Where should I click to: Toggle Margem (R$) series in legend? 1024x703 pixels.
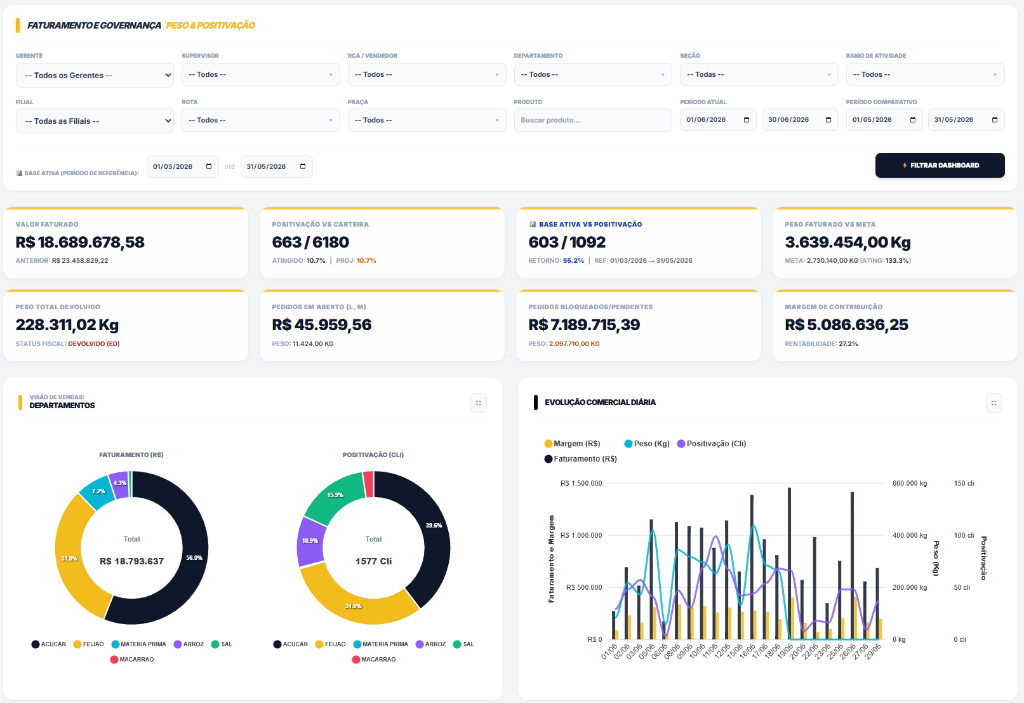click(x=572, y=444)
